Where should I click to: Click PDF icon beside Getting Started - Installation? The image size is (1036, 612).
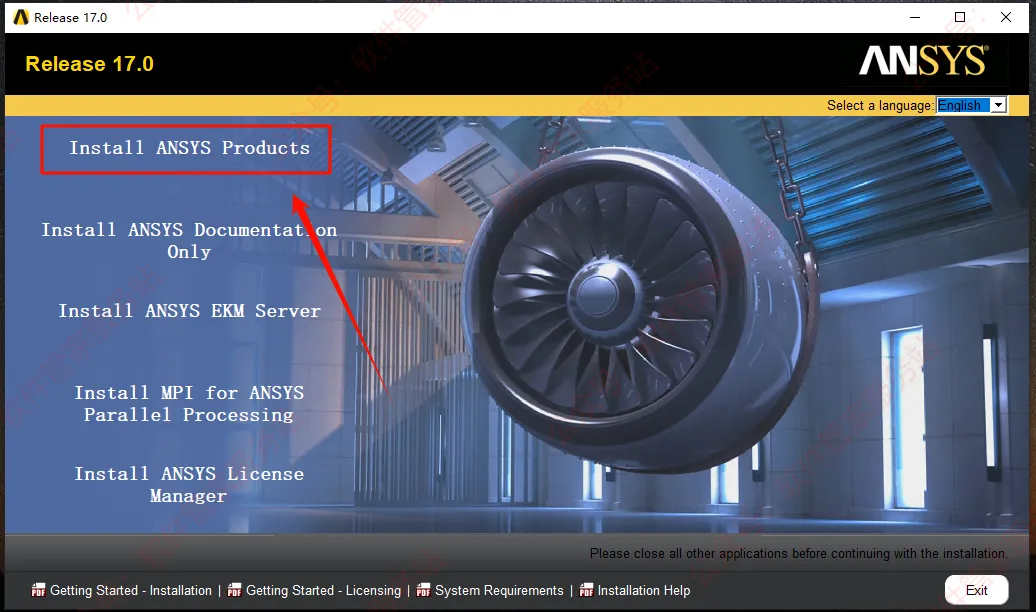tap(38, 590)
